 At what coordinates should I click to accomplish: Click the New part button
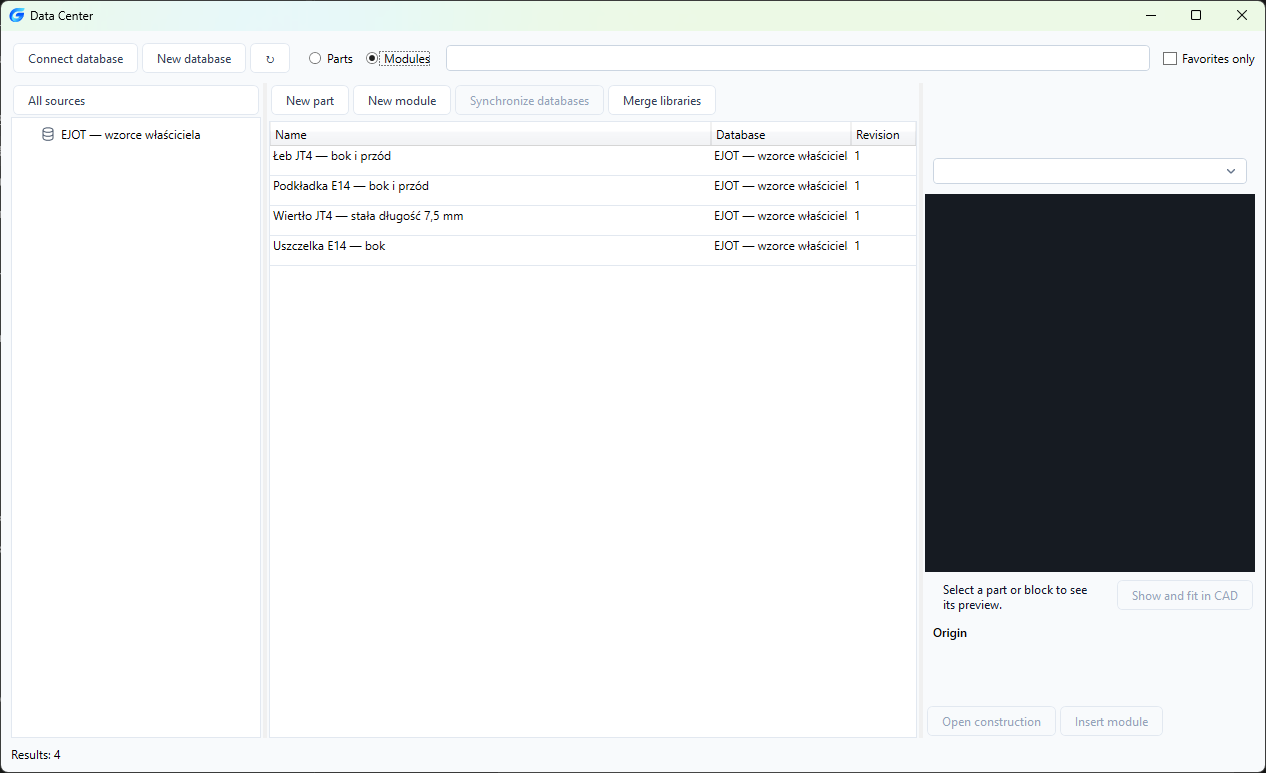310,101
